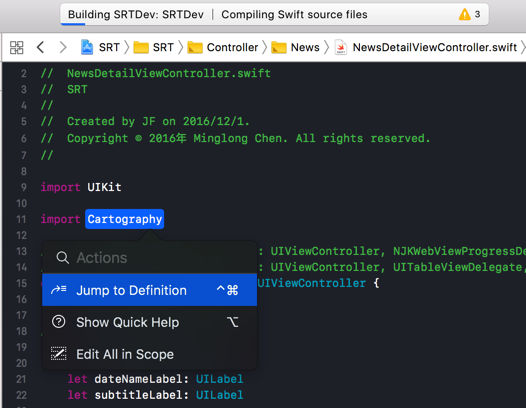Click the warning triangle icon

(465, 14)
